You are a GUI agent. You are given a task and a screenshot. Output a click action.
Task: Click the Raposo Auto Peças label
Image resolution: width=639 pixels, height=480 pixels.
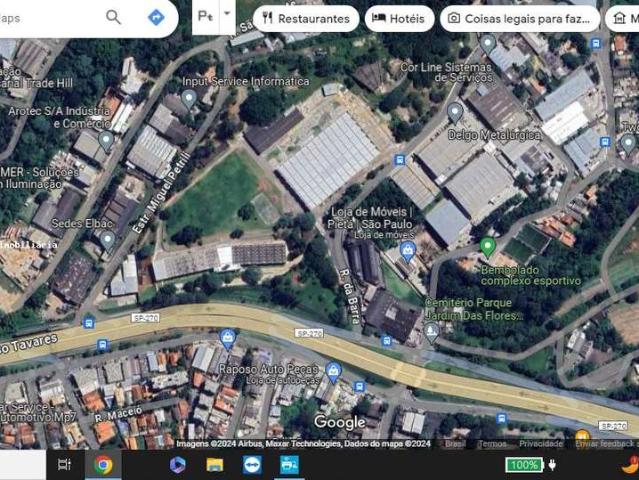tap(269, 369)
